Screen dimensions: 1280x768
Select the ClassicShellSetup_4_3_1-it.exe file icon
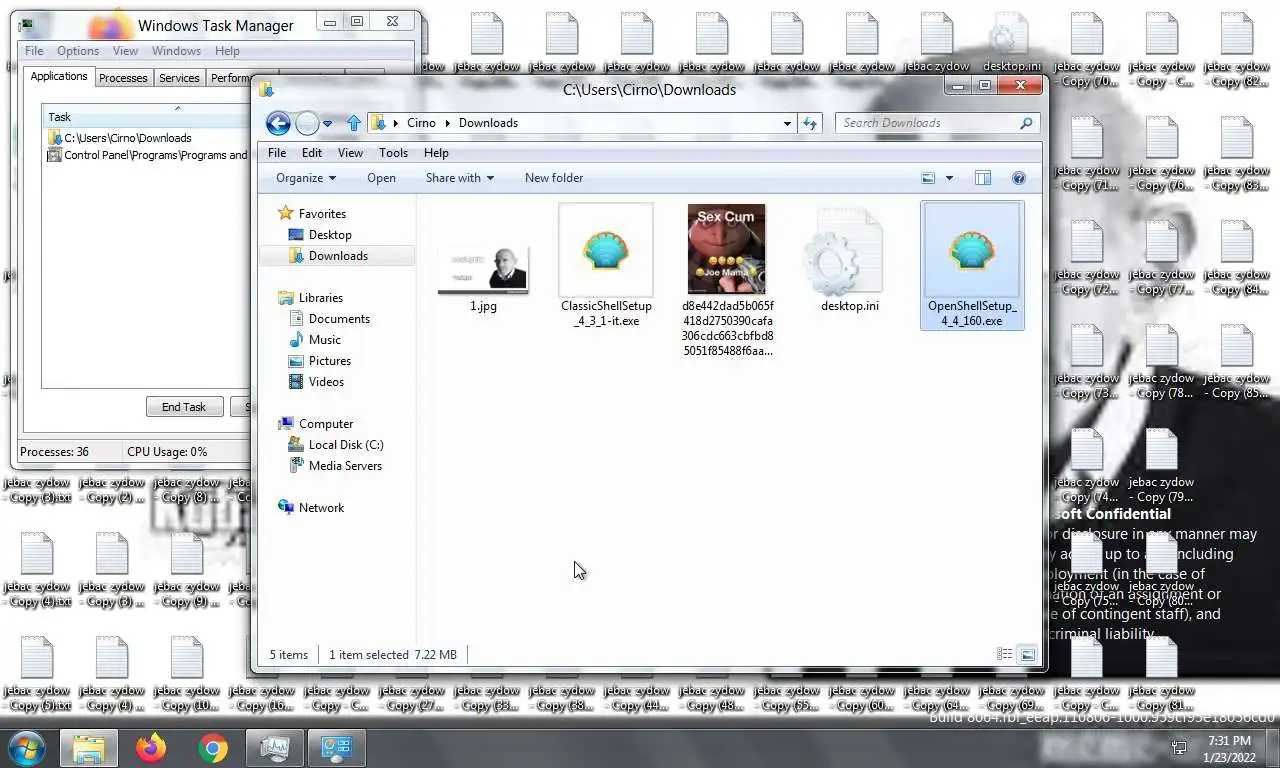coord(606,250)
